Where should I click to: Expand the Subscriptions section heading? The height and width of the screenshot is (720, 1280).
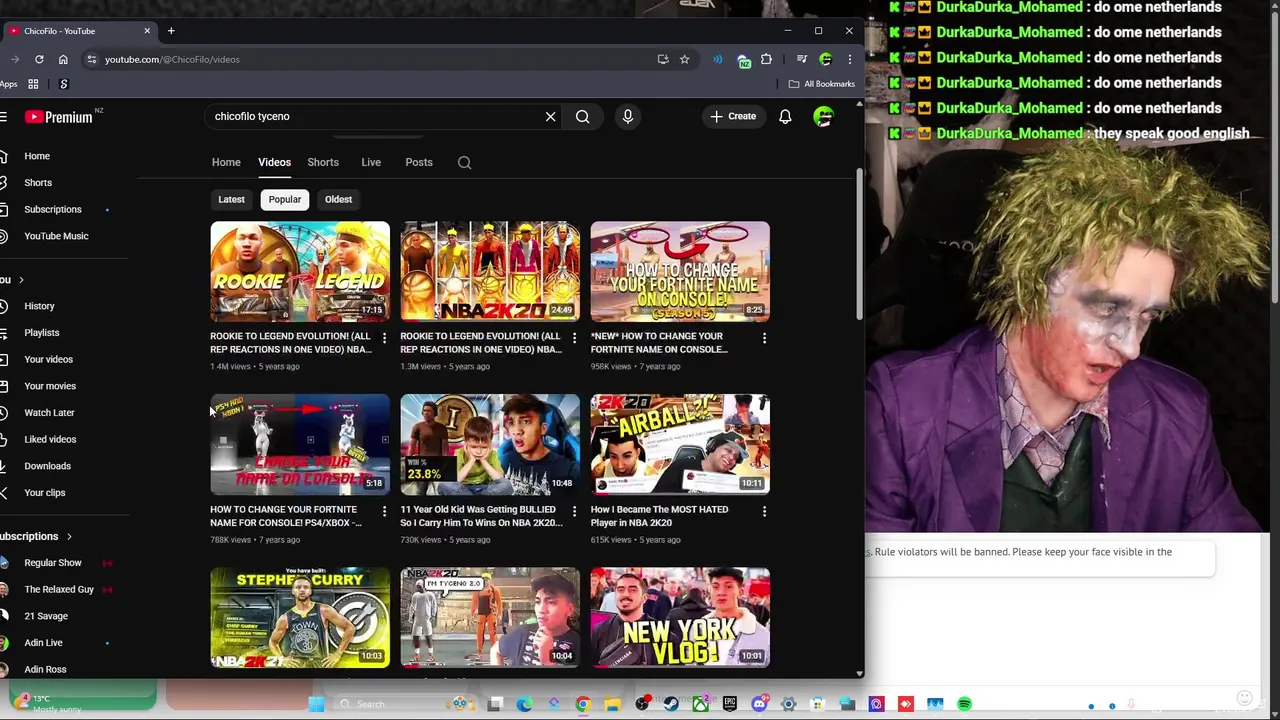pos(35,536)
